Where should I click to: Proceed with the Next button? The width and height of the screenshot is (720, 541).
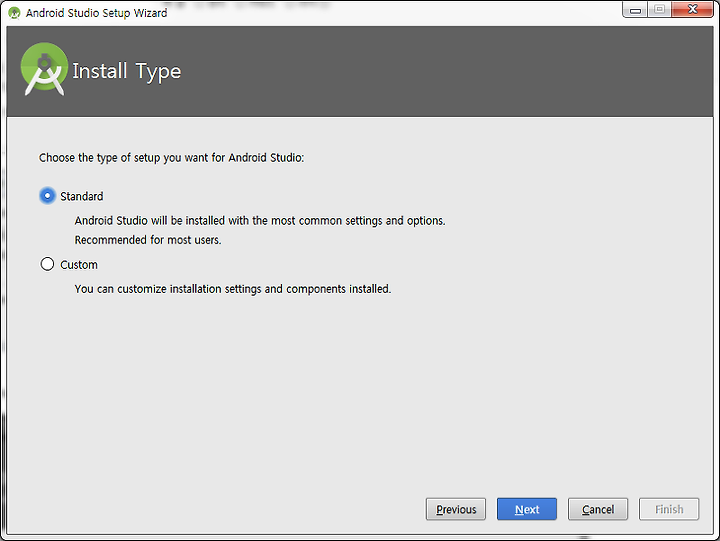(527, 509)
